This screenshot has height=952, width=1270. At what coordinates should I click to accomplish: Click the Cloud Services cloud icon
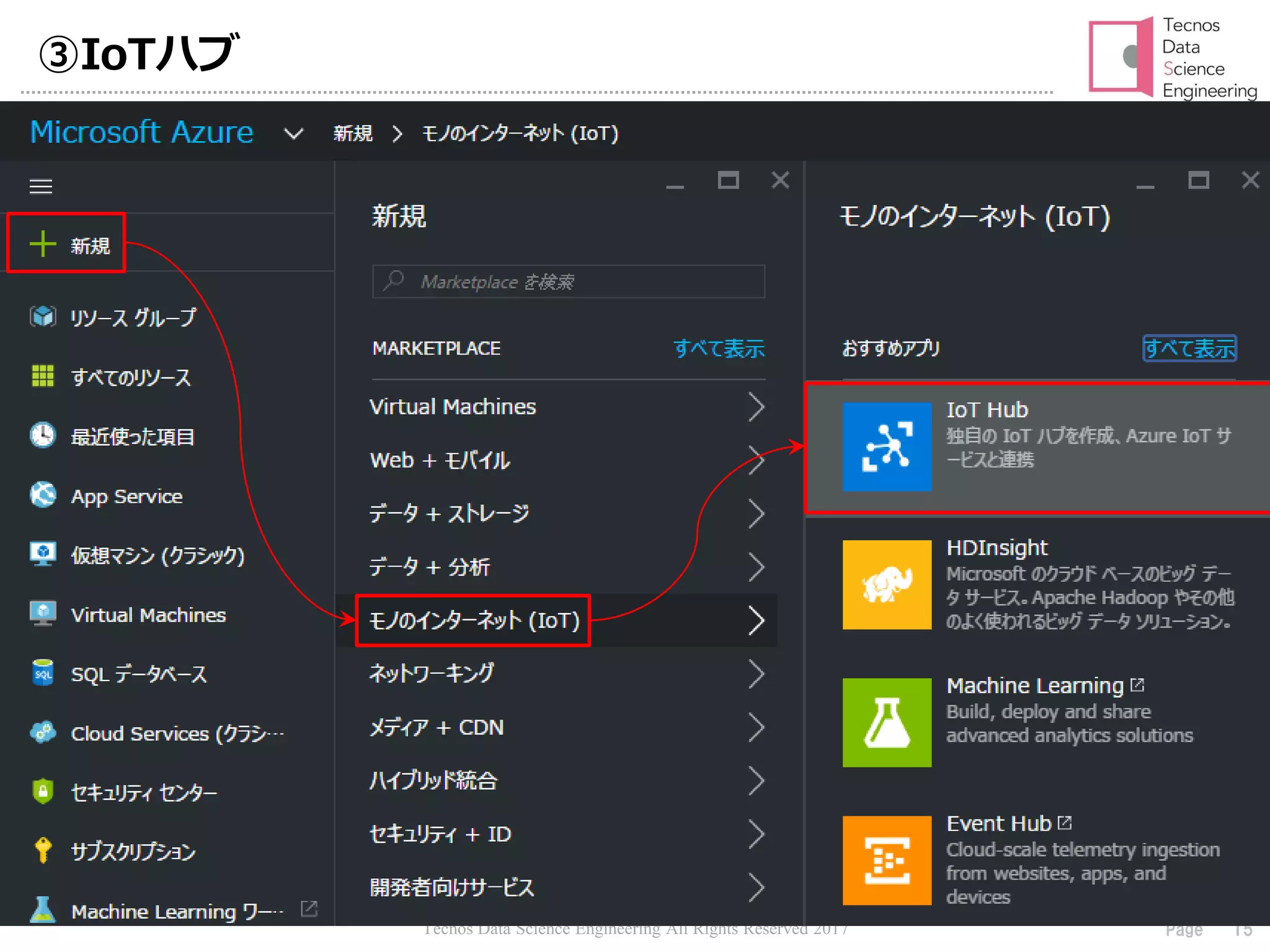pos(43,732)
